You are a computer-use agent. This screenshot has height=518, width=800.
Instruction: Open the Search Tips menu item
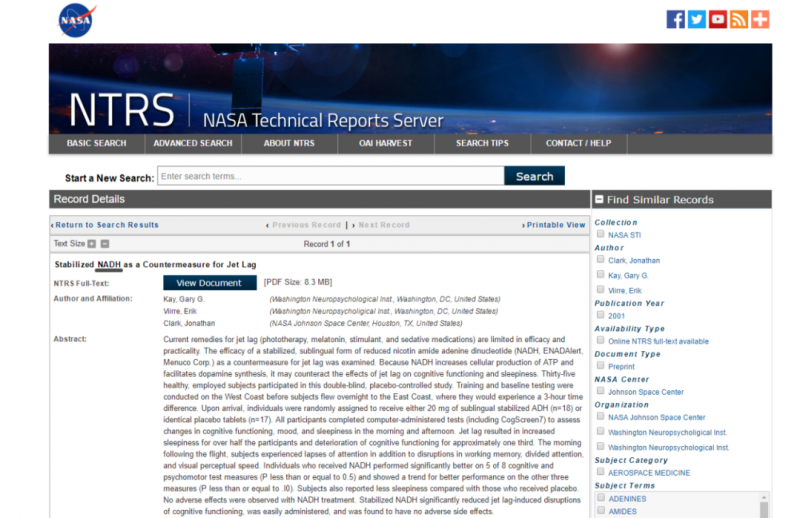tap(482, 143)
